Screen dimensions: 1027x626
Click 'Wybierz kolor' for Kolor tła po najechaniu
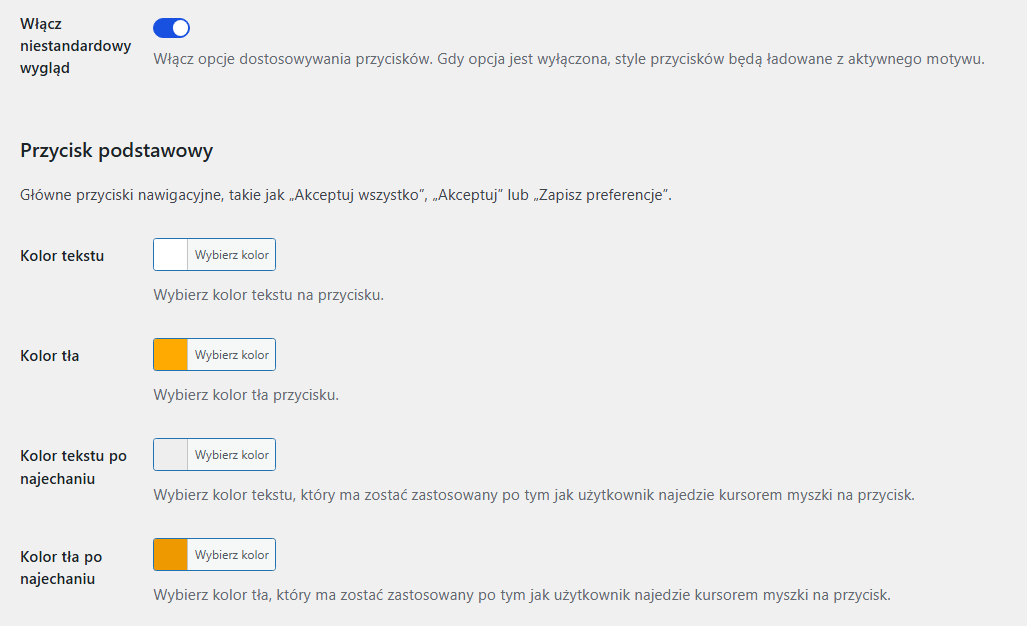231,555
